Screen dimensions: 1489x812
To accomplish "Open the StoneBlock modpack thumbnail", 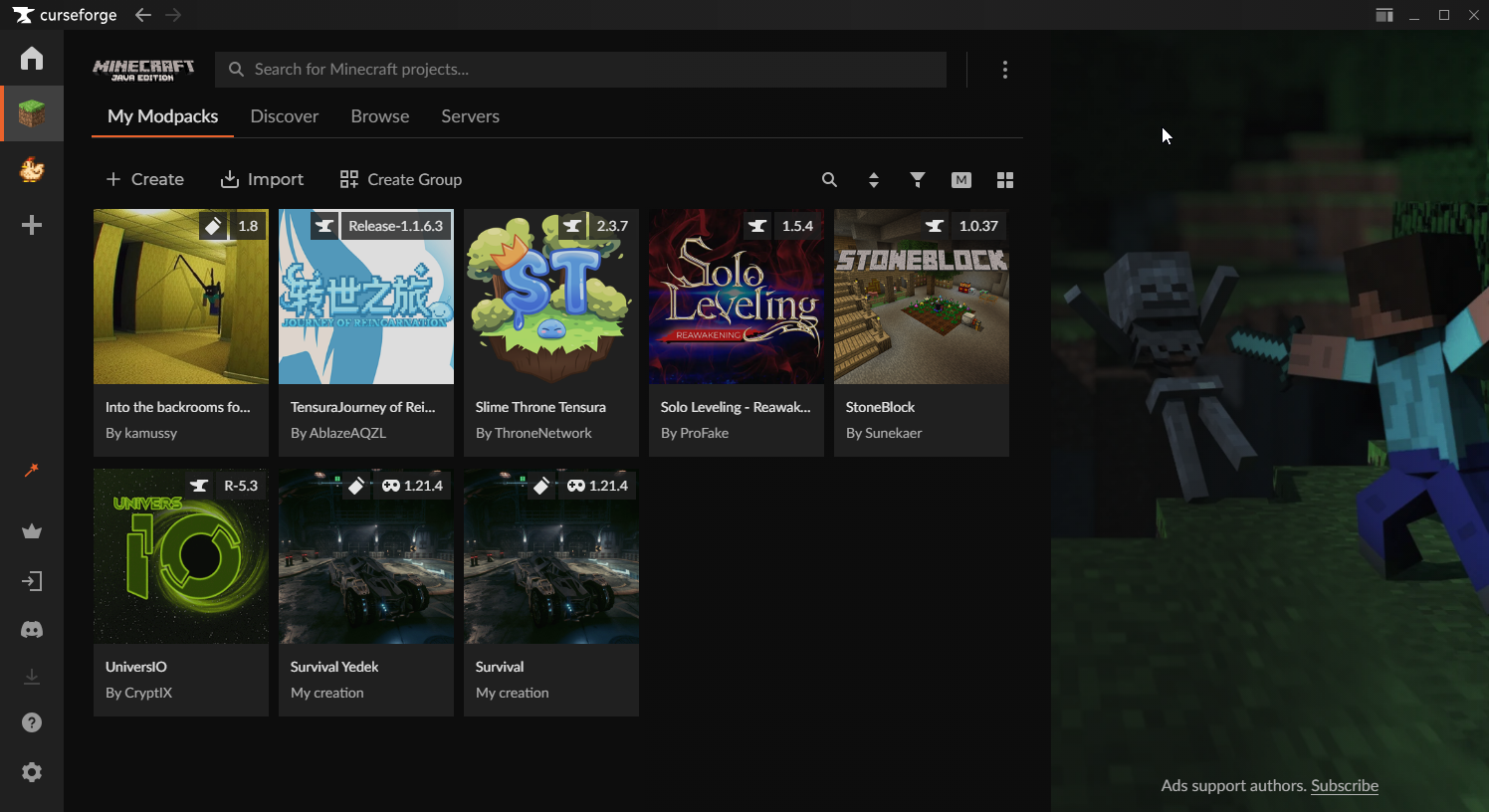I will tap(922, 297).
